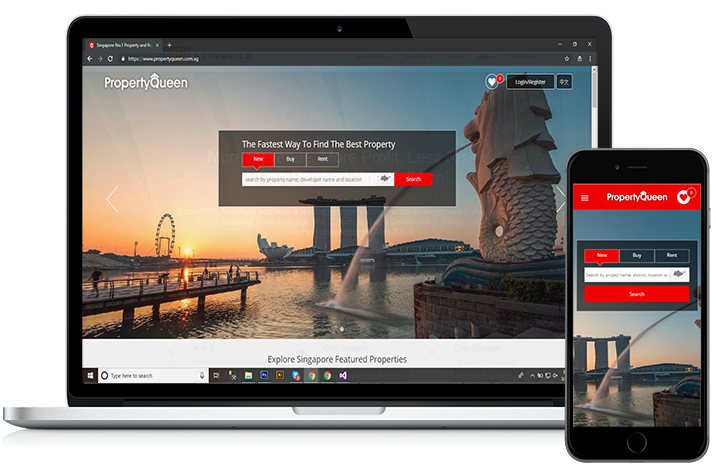Close the Singapore No.1 Property tab

157,45
